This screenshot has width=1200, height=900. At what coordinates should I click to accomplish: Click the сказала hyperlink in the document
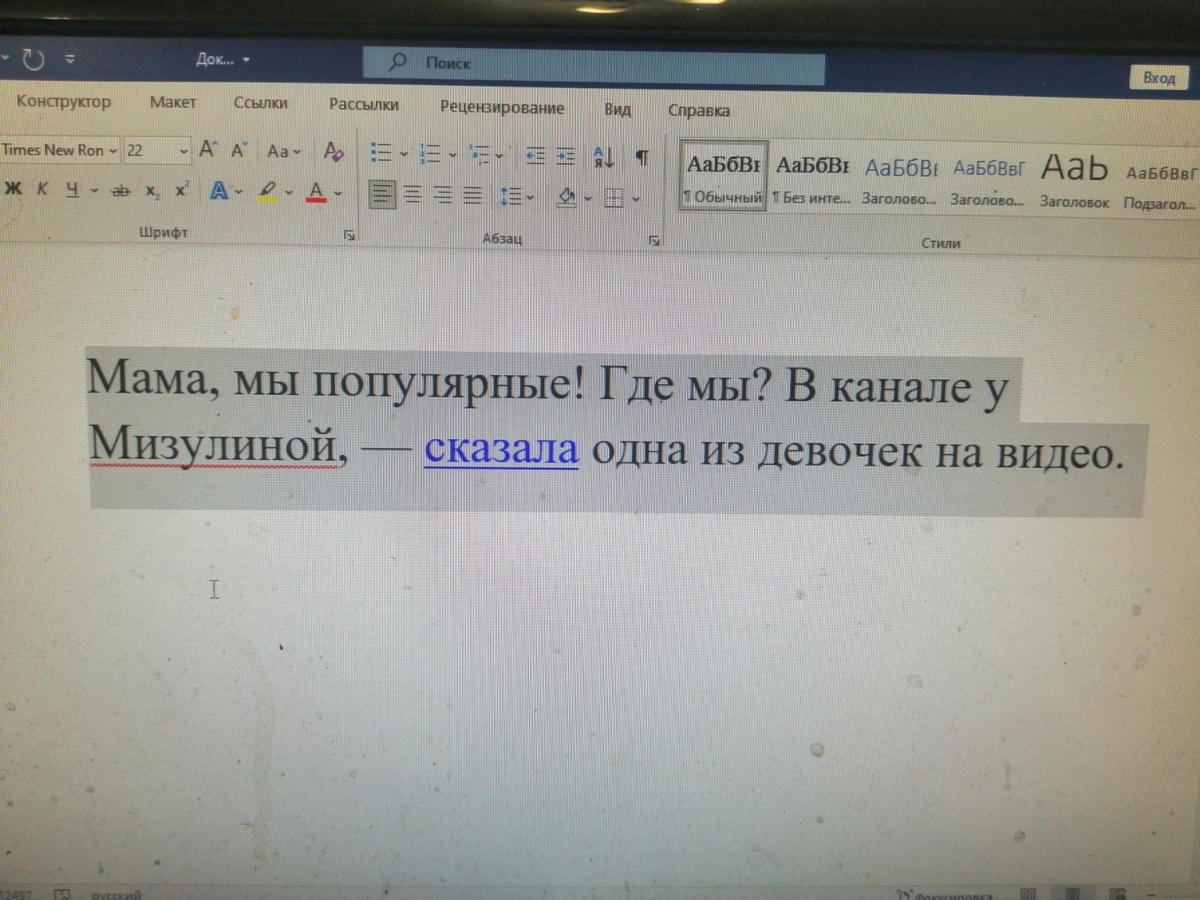click(500, 452)
